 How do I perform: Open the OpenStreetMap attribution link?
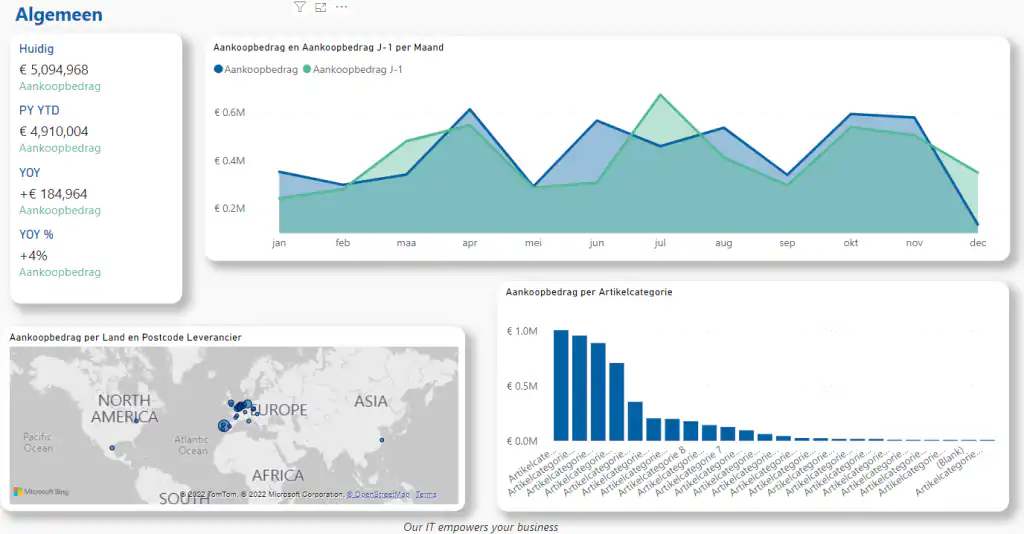pyautogui.click(x=378, y=494)
